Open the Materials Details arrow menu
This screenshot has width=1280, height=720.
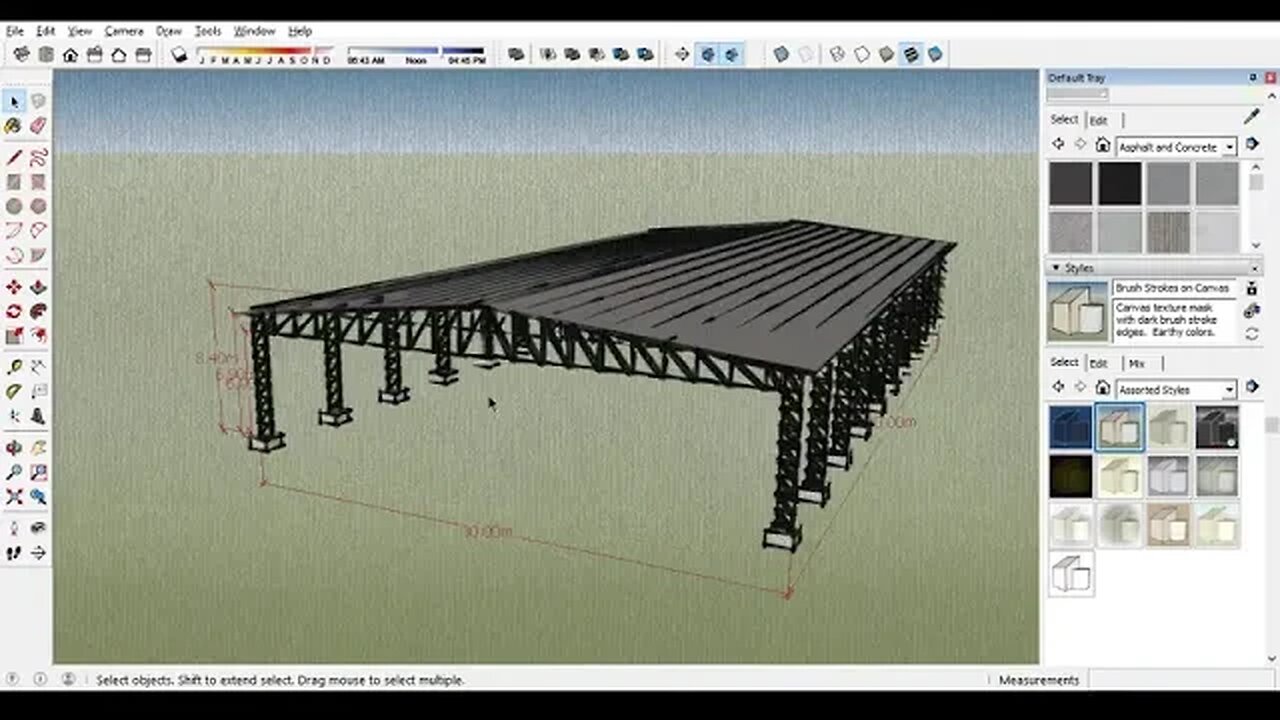[x=1252, y=145]
